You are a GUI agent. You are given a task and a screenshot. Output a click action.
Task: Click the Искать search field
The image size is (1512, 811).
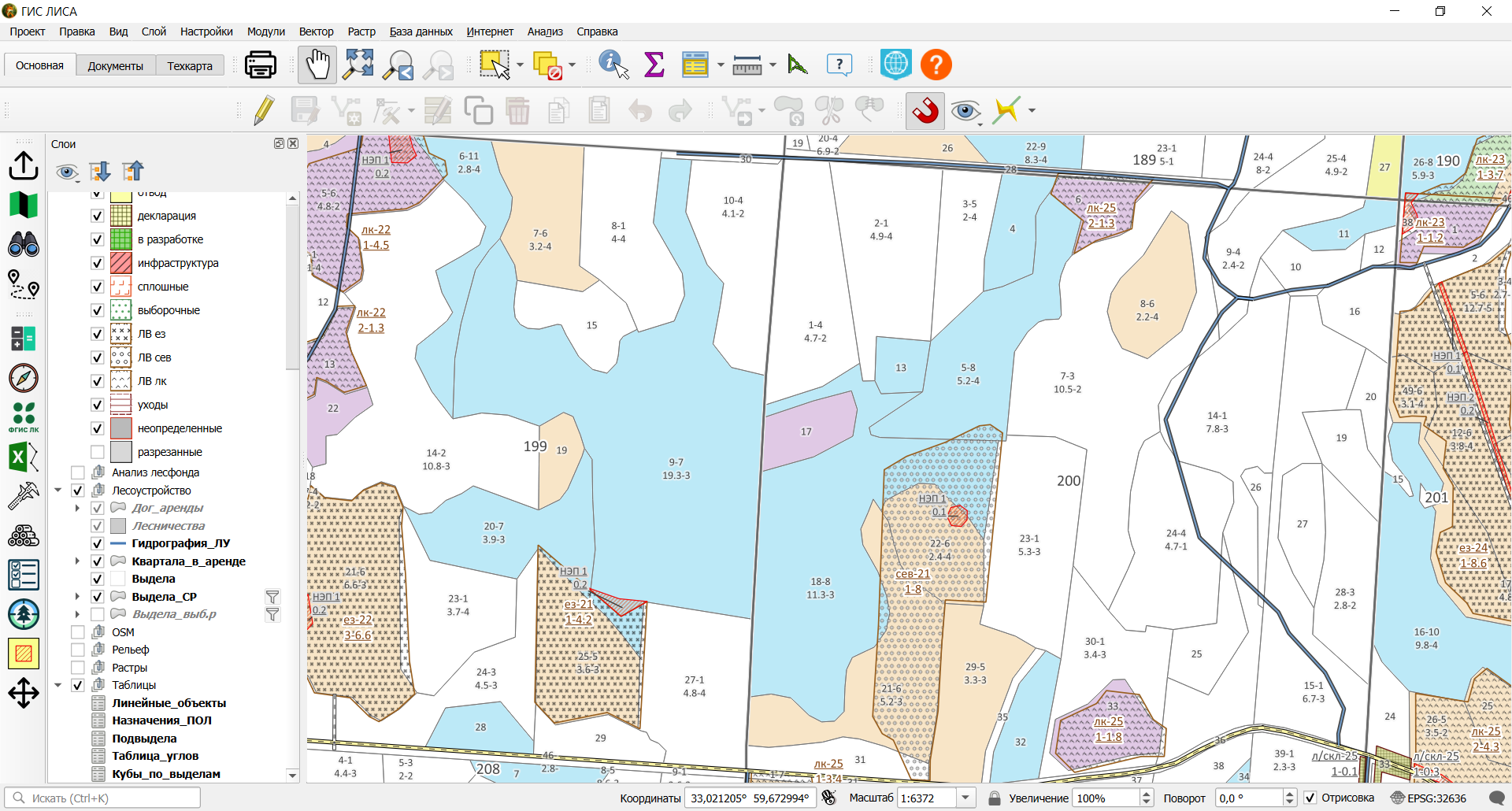[x=102, y=798]
